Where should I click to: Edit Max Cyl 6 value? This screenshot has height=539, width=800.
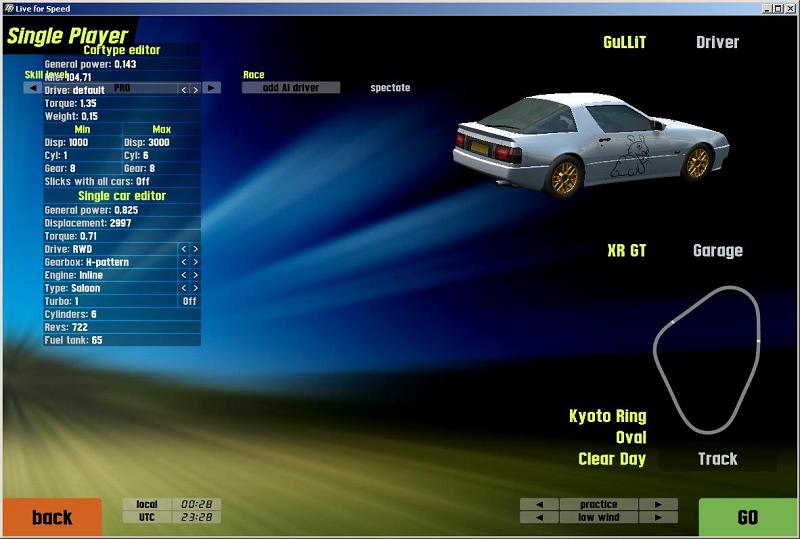pos(161,155)
